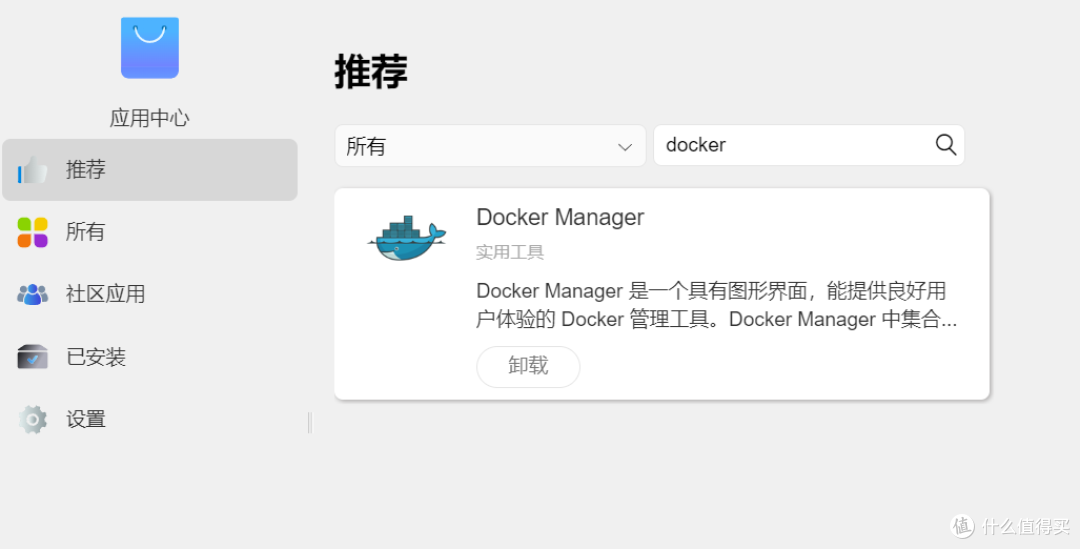The width and height of the screenshot is (1080, 549).
Task: Click the community people icon
Action: (32, 294)
